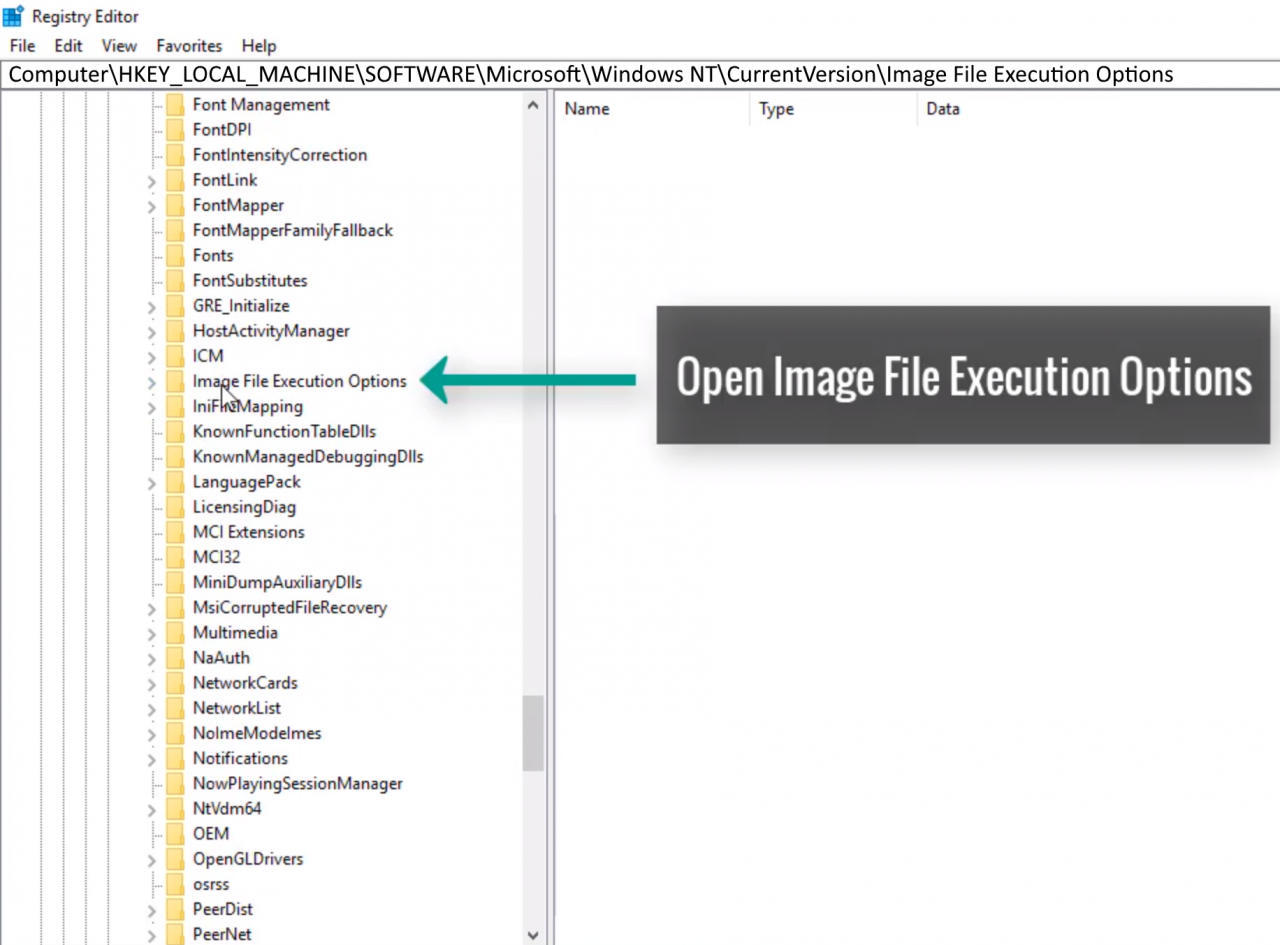The width and height of the screenshot is (1280, 945).
Task: Click the folder icon next to NetworkCards
Action: click(x=175, y=683)
